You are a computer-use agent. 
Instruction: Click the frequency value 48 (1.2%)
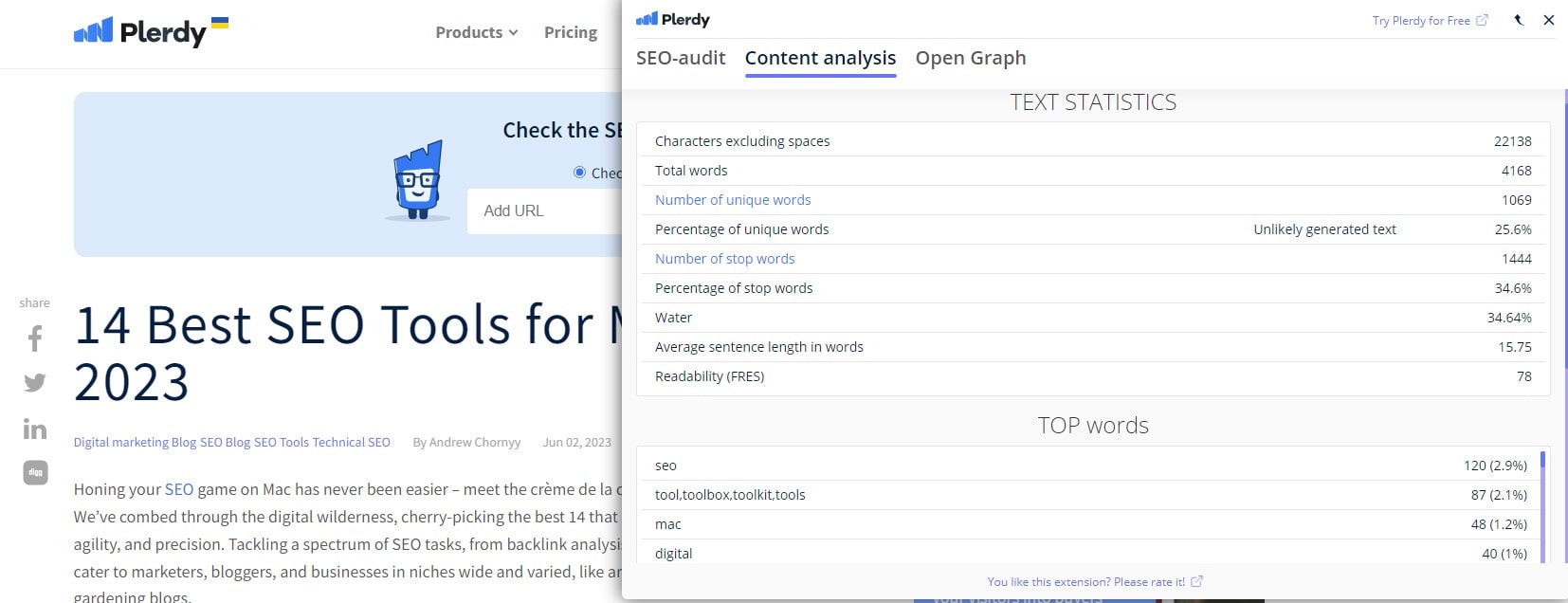(1499, 524)
